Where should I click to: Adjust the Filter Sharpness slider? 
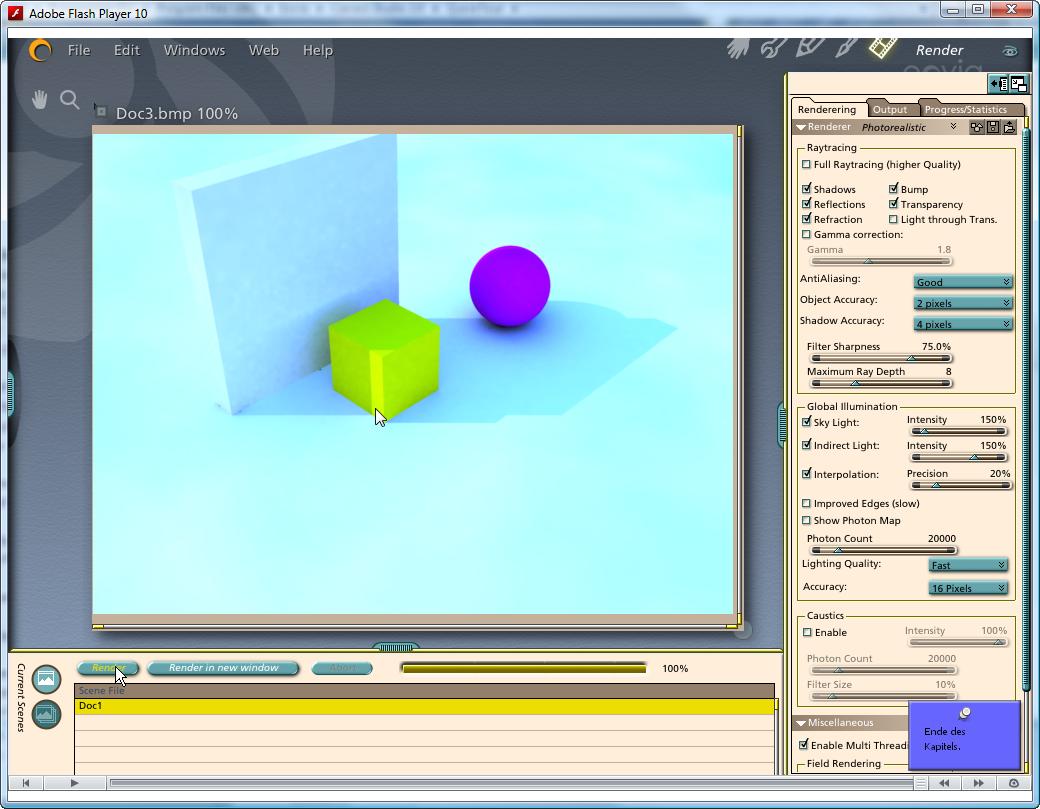point(881,358)
